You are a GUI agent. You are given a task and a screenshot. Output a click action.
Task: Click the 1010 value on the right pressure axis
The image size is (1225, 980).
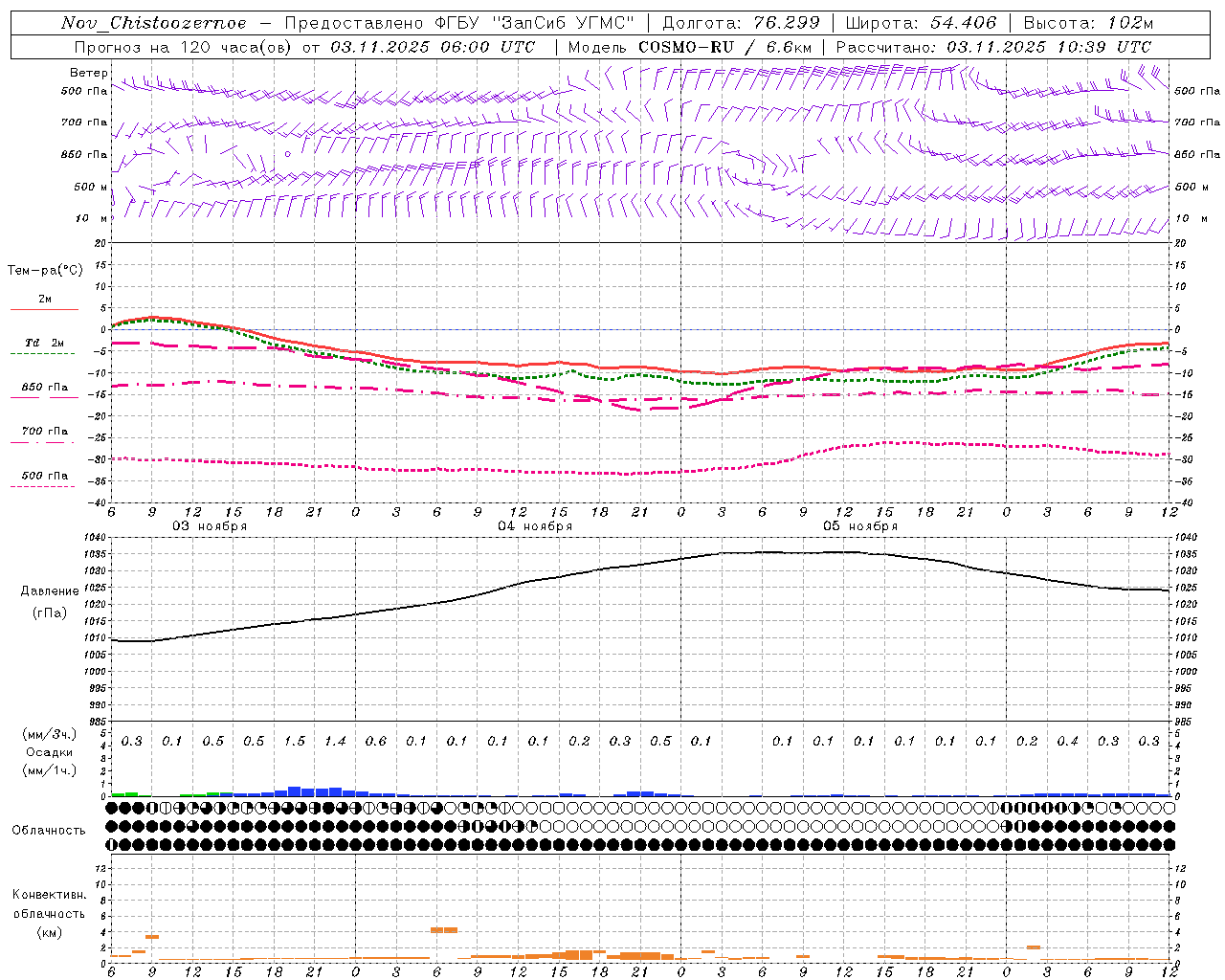[1185, 638]
